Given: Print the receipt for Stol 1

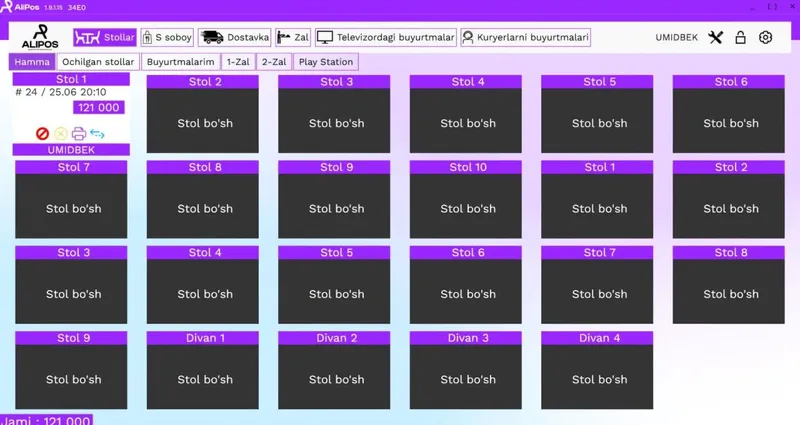Looking at the screenshot, I should click(x=79, y=134).
